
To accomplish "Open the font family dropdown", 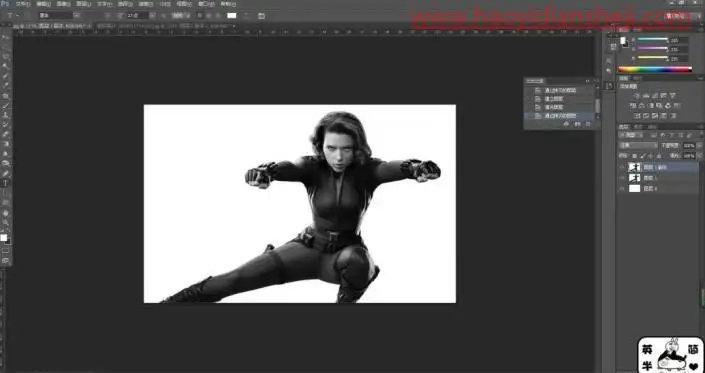I will pos(77,15).
